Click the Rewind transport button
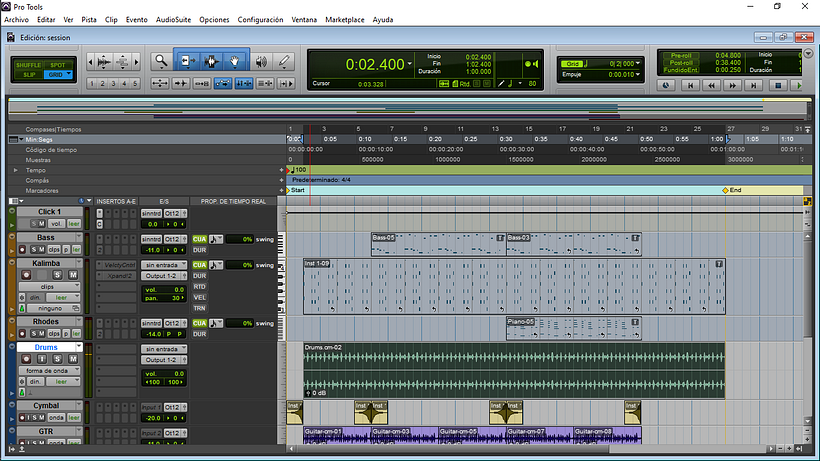This screenshot has height=461, width=820. point(711,86)
